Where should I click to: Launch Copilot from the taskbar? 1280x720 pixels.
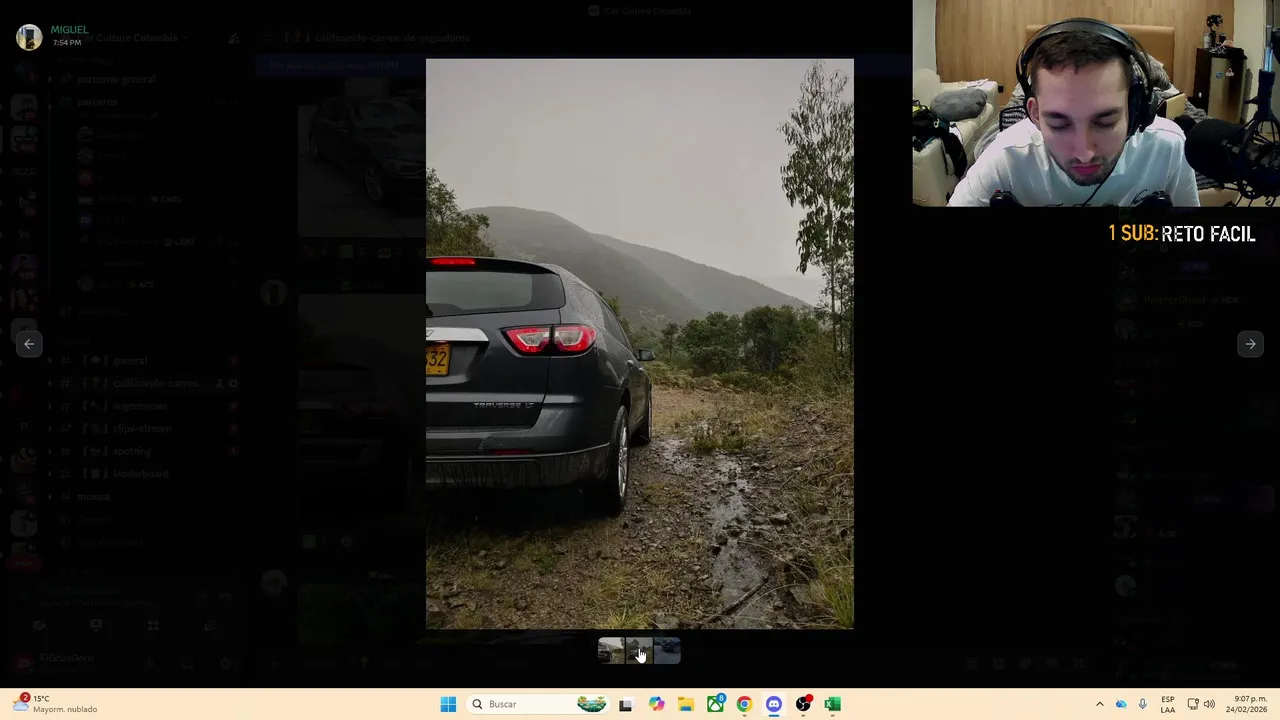[x=656, y=704]
